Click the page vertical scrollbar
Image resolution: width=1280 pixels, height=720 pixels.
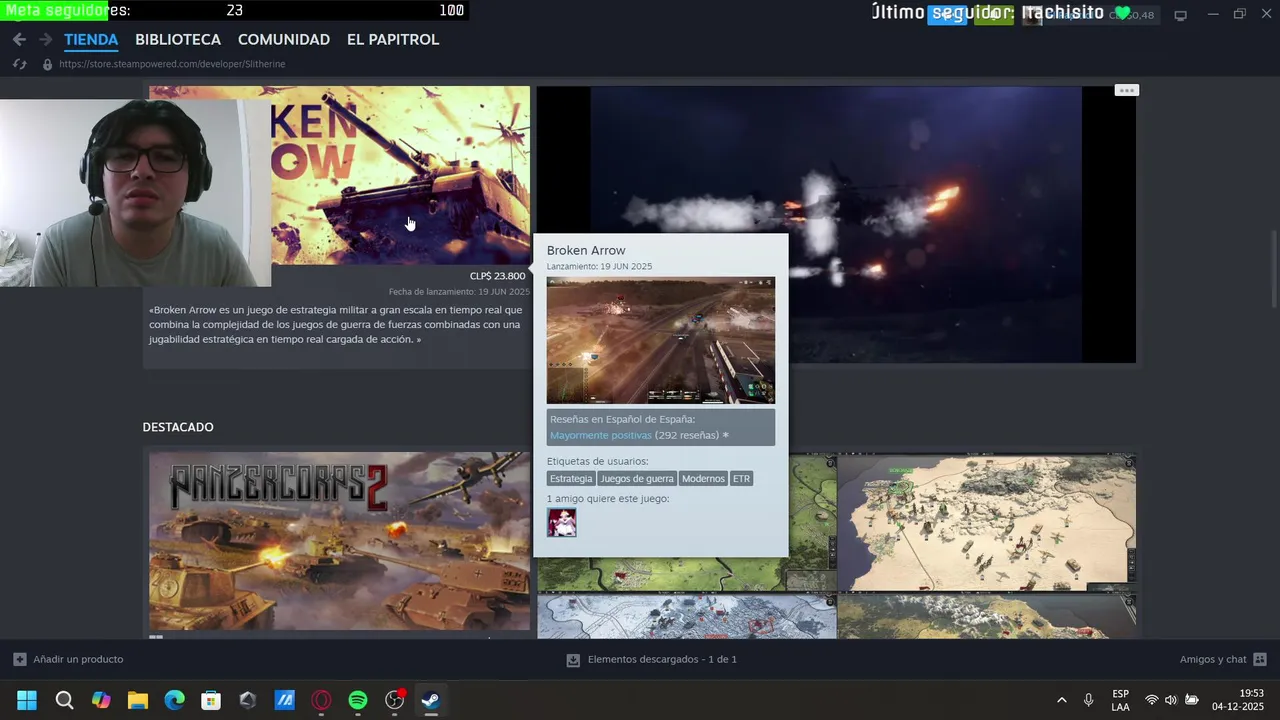[1273, 270]
